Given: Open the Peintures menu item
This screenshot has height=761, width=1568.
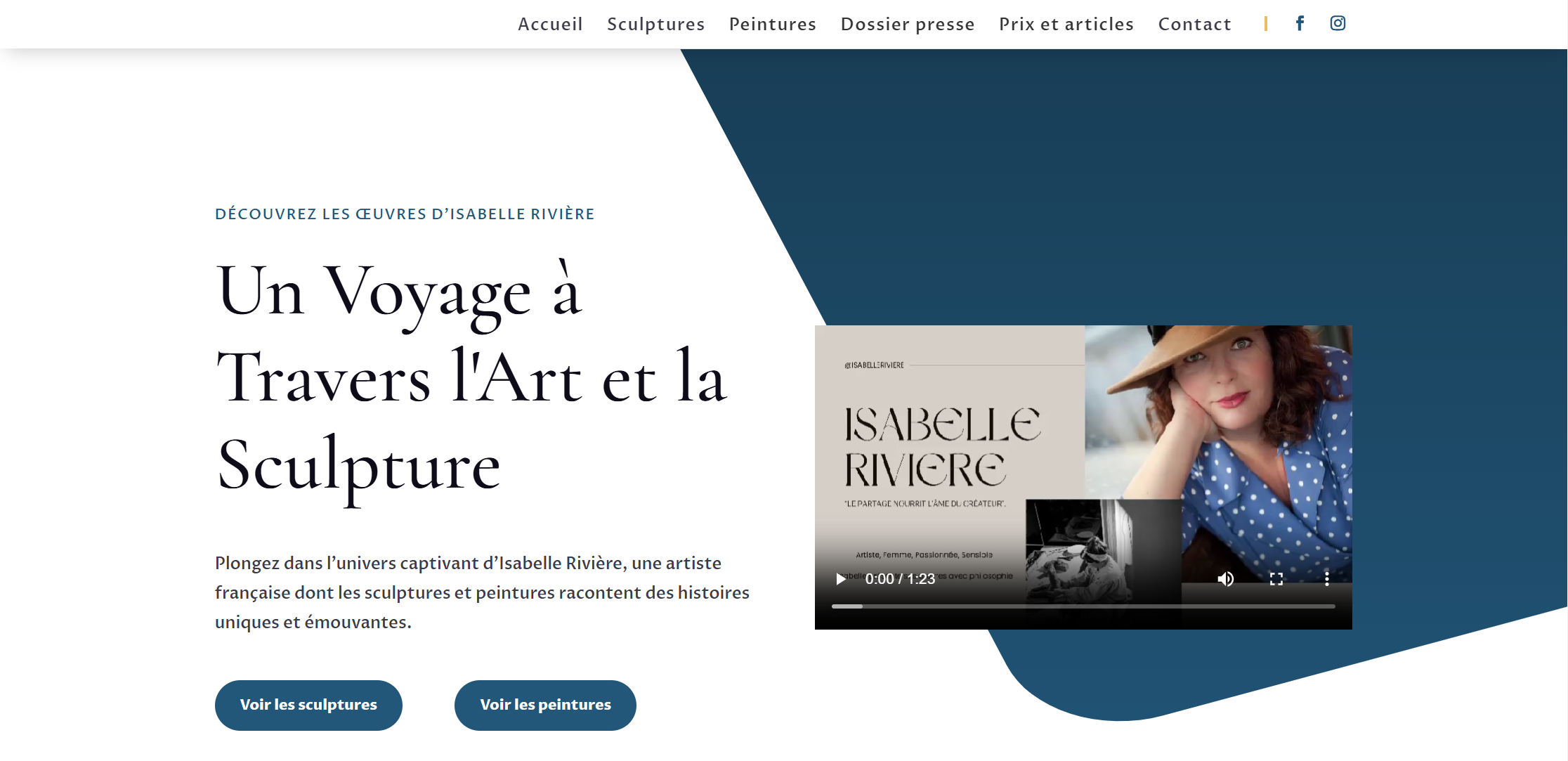Looking at the screenshot, I should point(773,24).
